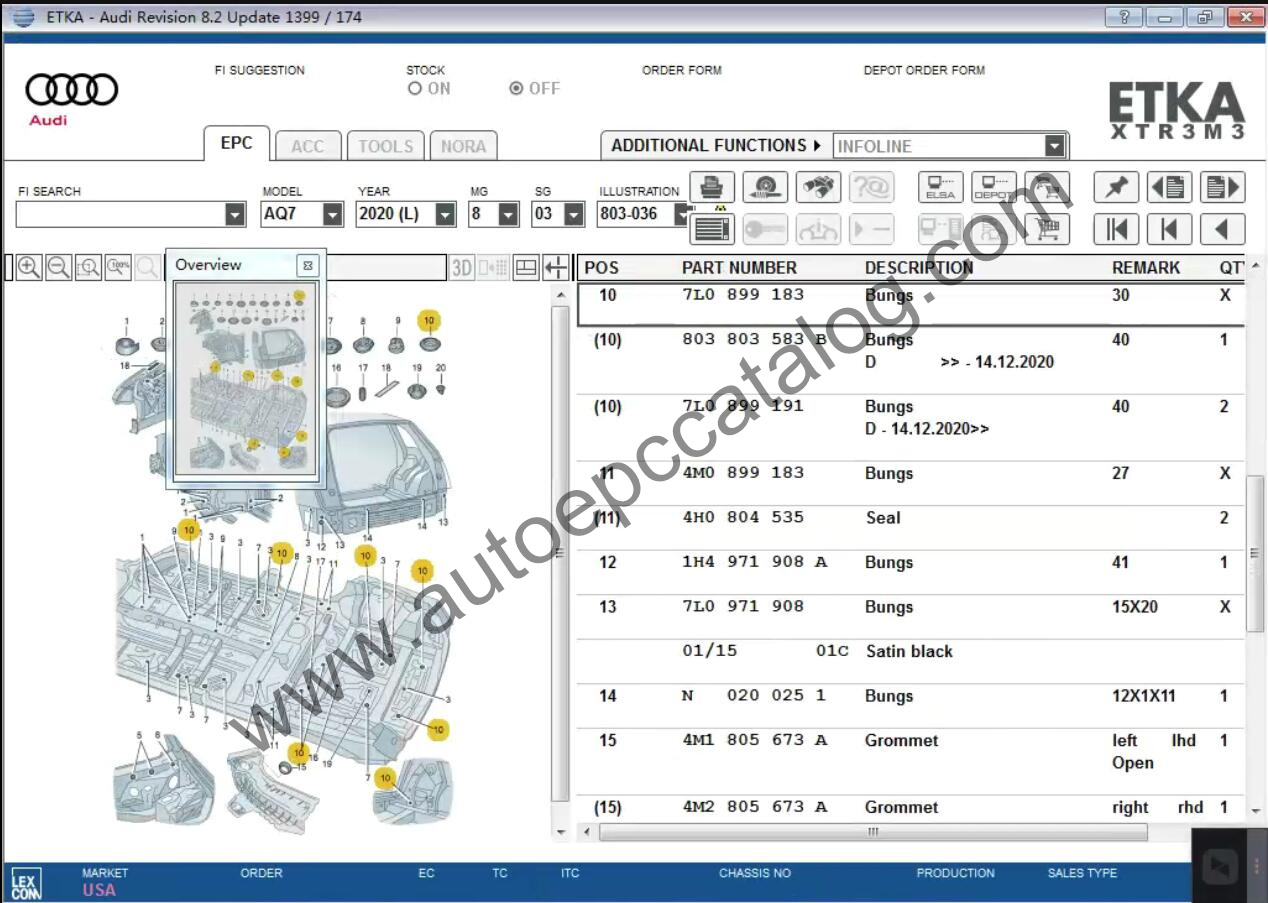Select the STOCK ON radio button

pyautogui.click(x=415, y=89)
